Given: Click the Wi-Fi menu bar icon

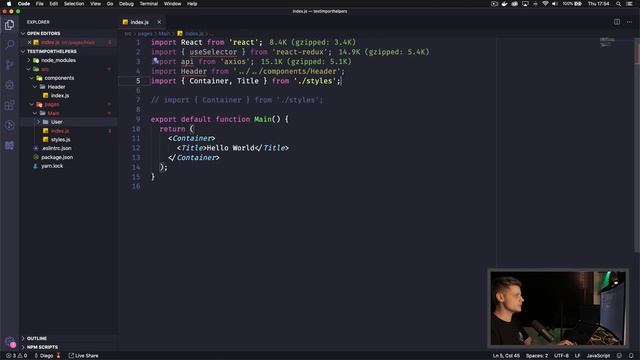Looking at the screenshot, I should (x=545, y=4).
